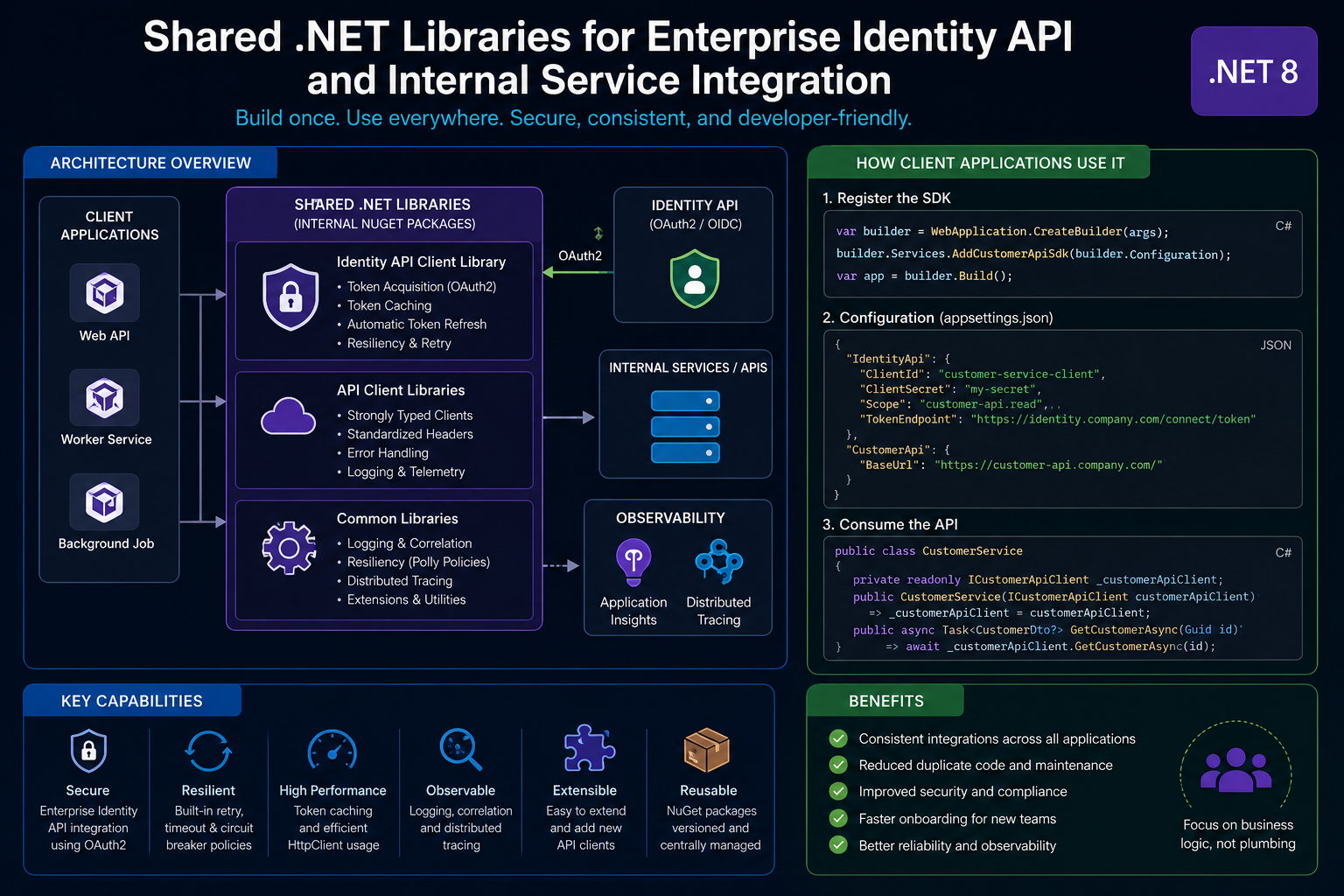Image resolution: width=1344 pixels, height=896 pixels.
Task: Click the Application Insights lightbulb icon
Action: (x=633, y=561)
